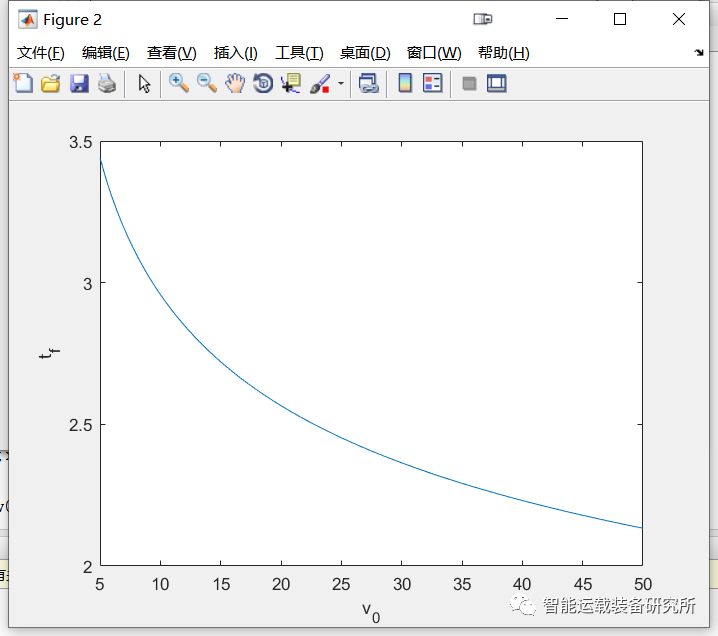This screenshot has height=636, width=718.
Task: Open a file via the folder icon
Action: [50, 84]
